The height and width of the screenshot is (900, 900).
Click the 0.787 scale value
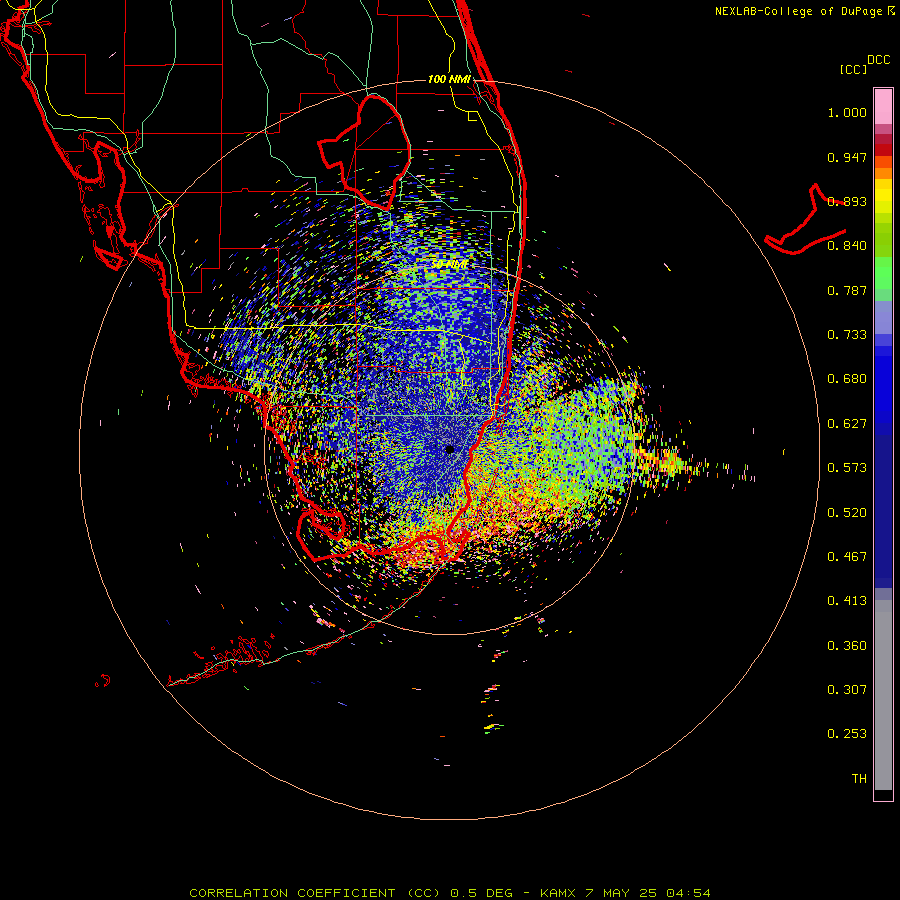847,290
